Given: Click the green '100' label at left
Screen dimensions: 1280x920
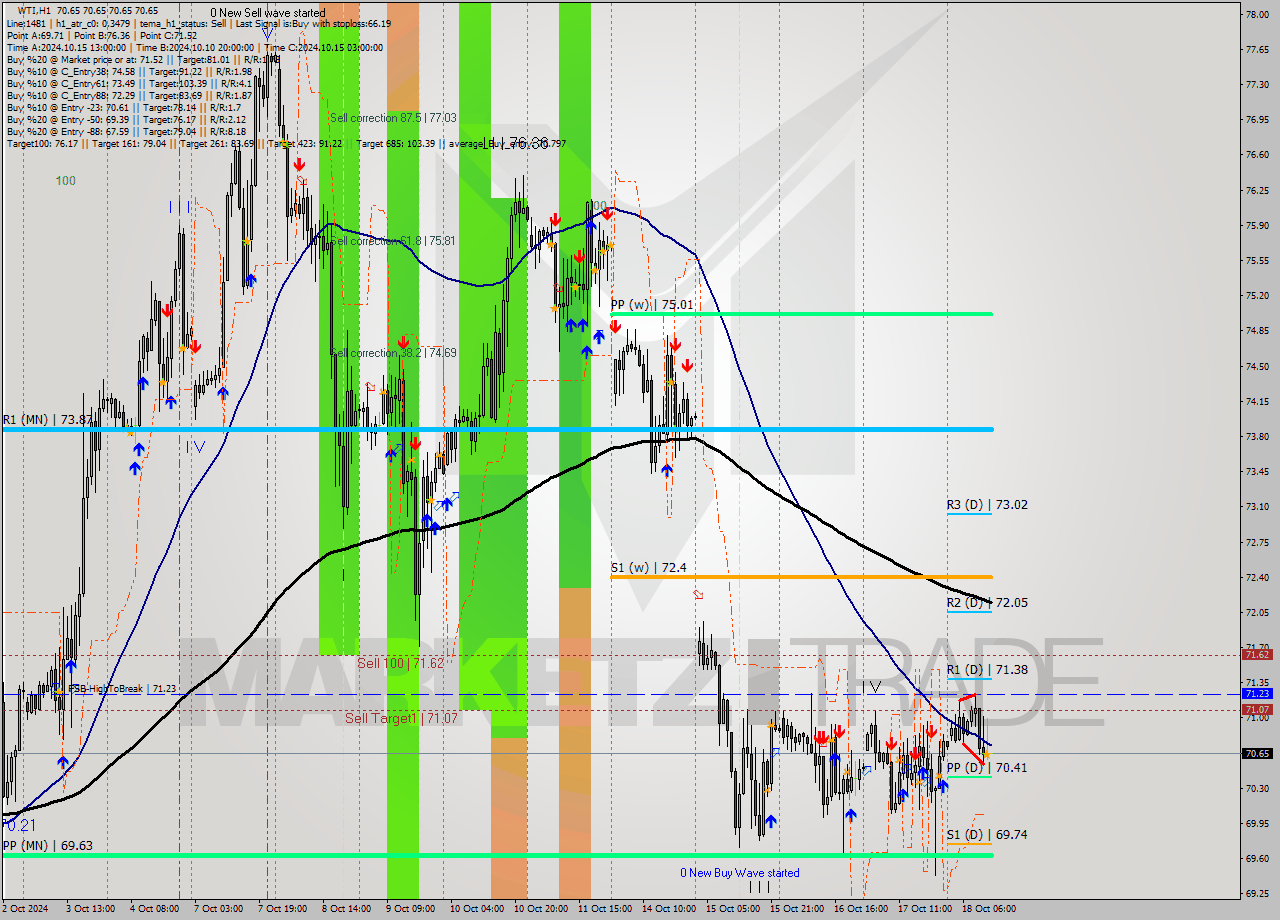Looking at the screenshot, I should 65,181.
